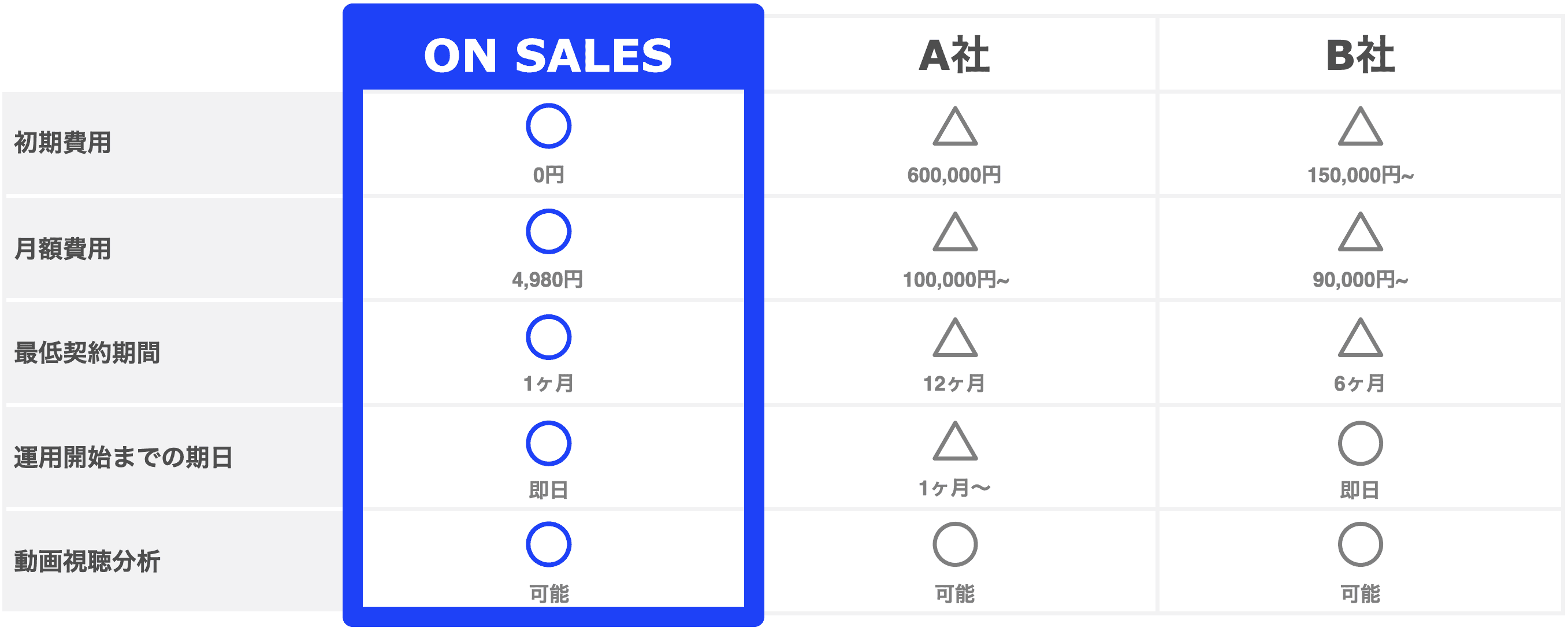Click the 動画視聴分析 row label
1568x631 pixels.
[87, 562]
